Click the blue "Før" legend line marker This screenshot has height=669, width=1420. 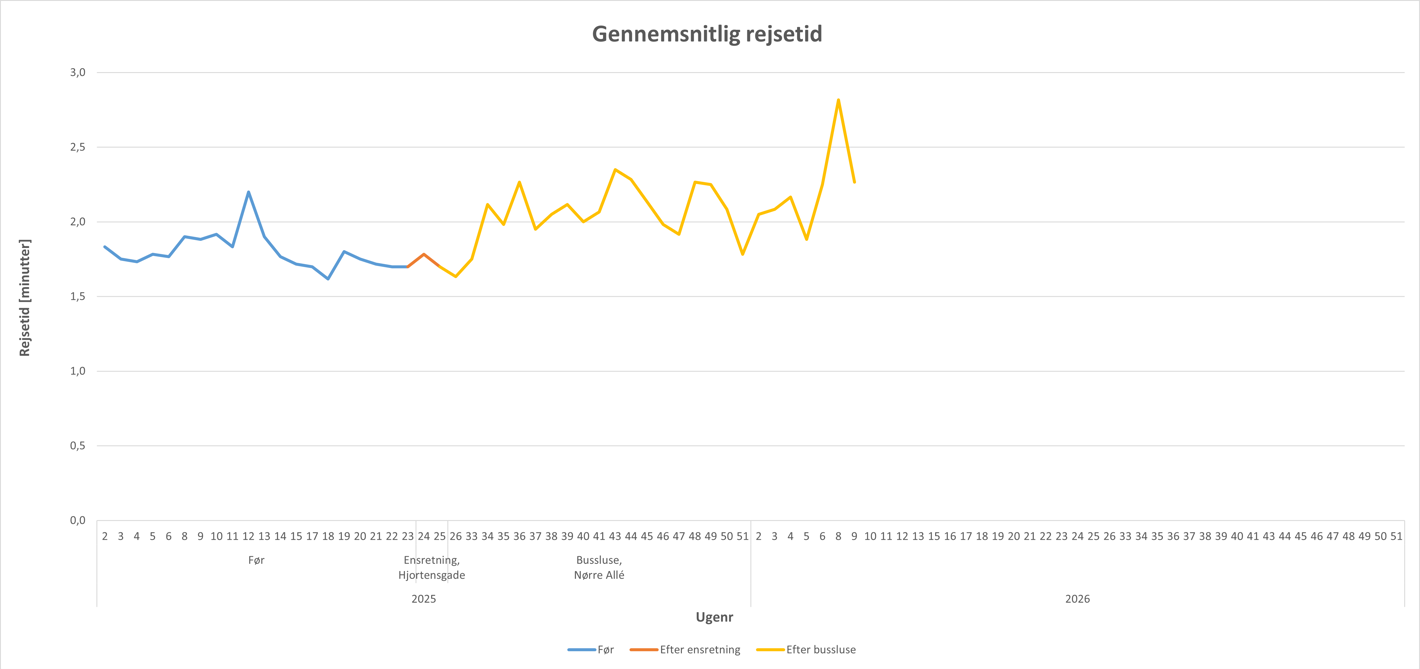point(581,650)
